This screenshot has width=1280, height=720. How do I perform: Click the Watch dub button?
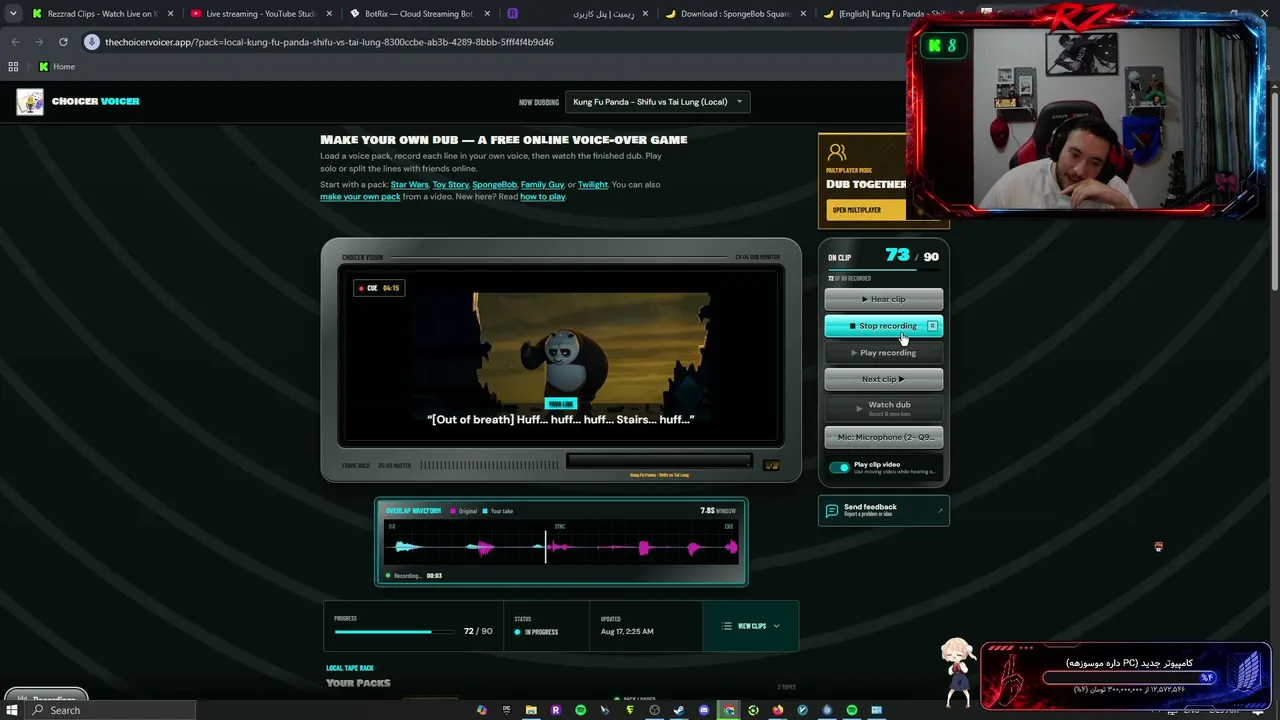point(884,408)
